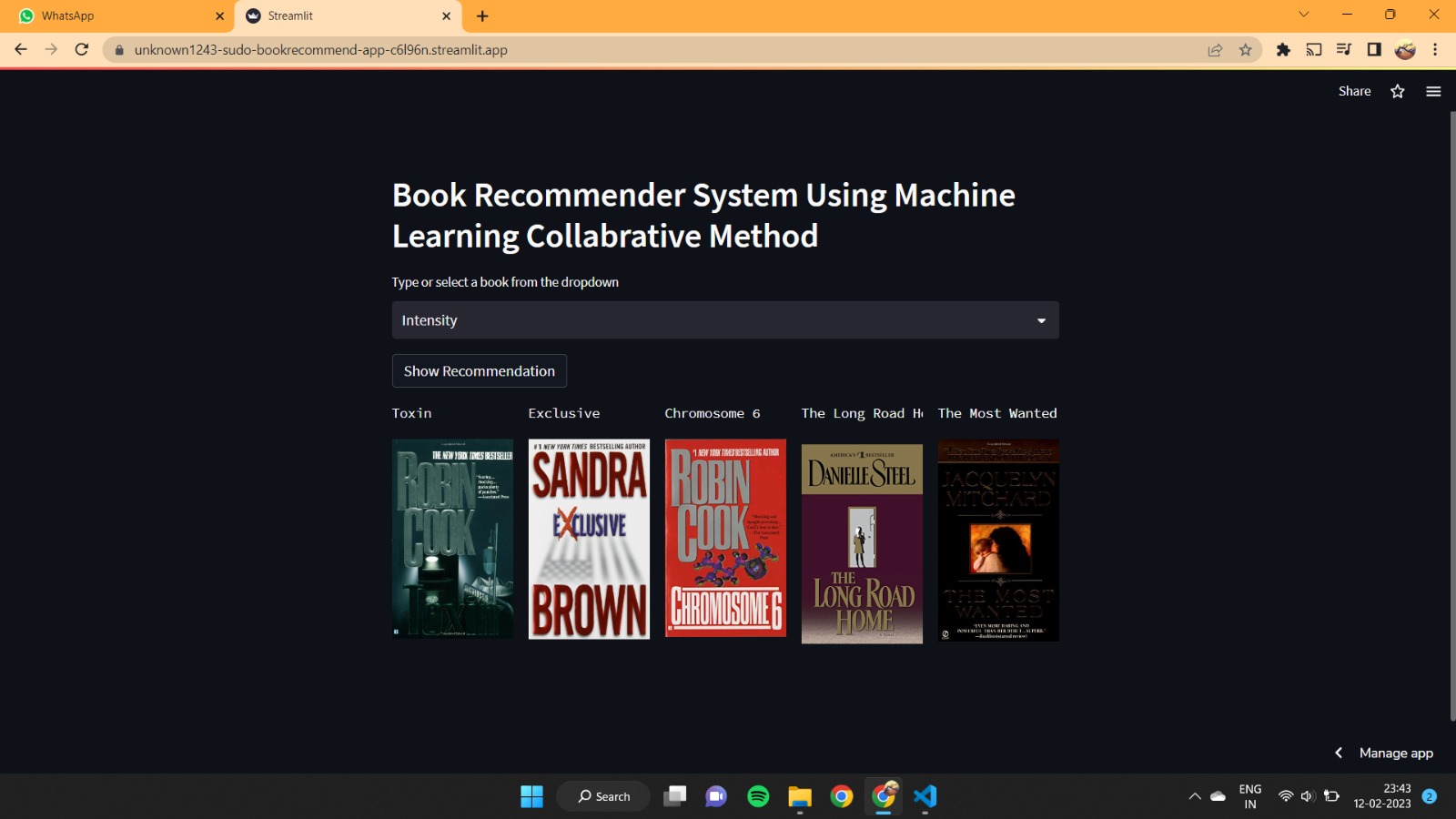Viewport: 1456px width, 819px height.
Task: Open tab search chevron
Action: [1303, 15]
